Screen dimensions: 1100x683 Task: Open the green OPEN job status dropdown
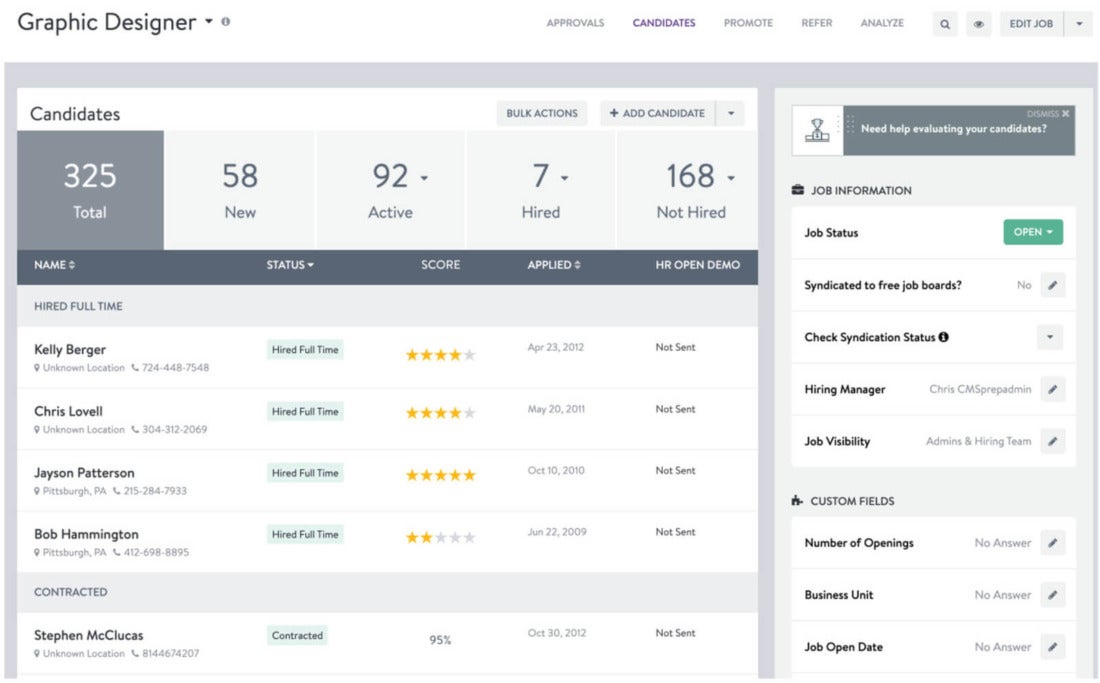click(x=1033, y=231)
